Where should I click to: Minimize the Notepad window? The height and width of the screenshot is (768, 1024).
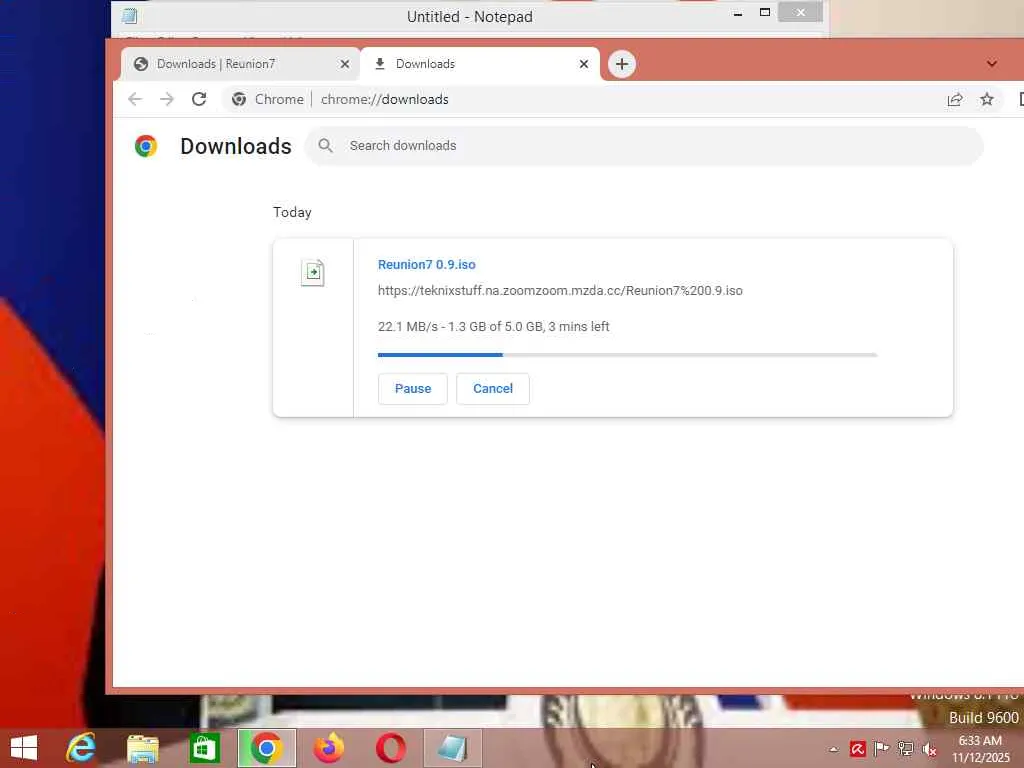tap(738, 13)
